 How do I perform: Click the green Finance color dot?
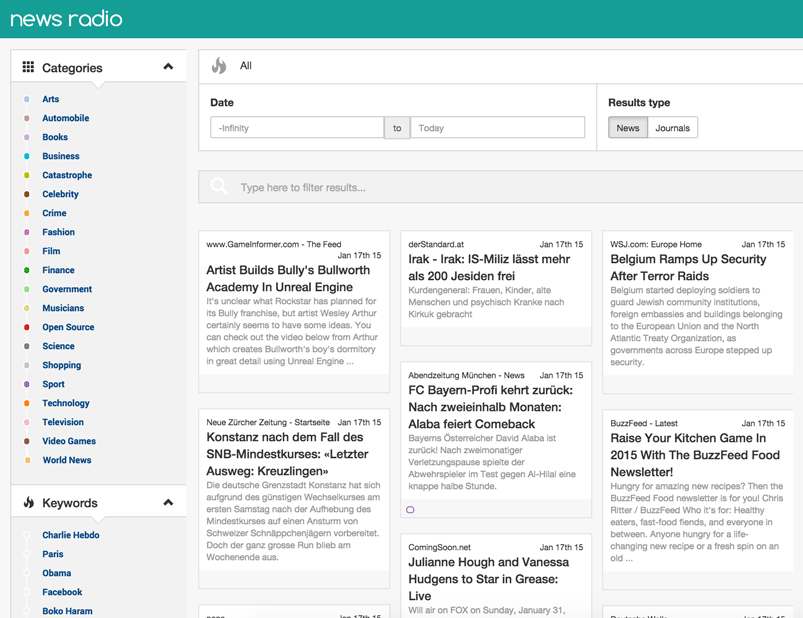pyautogui.click(x=27, y=270)
